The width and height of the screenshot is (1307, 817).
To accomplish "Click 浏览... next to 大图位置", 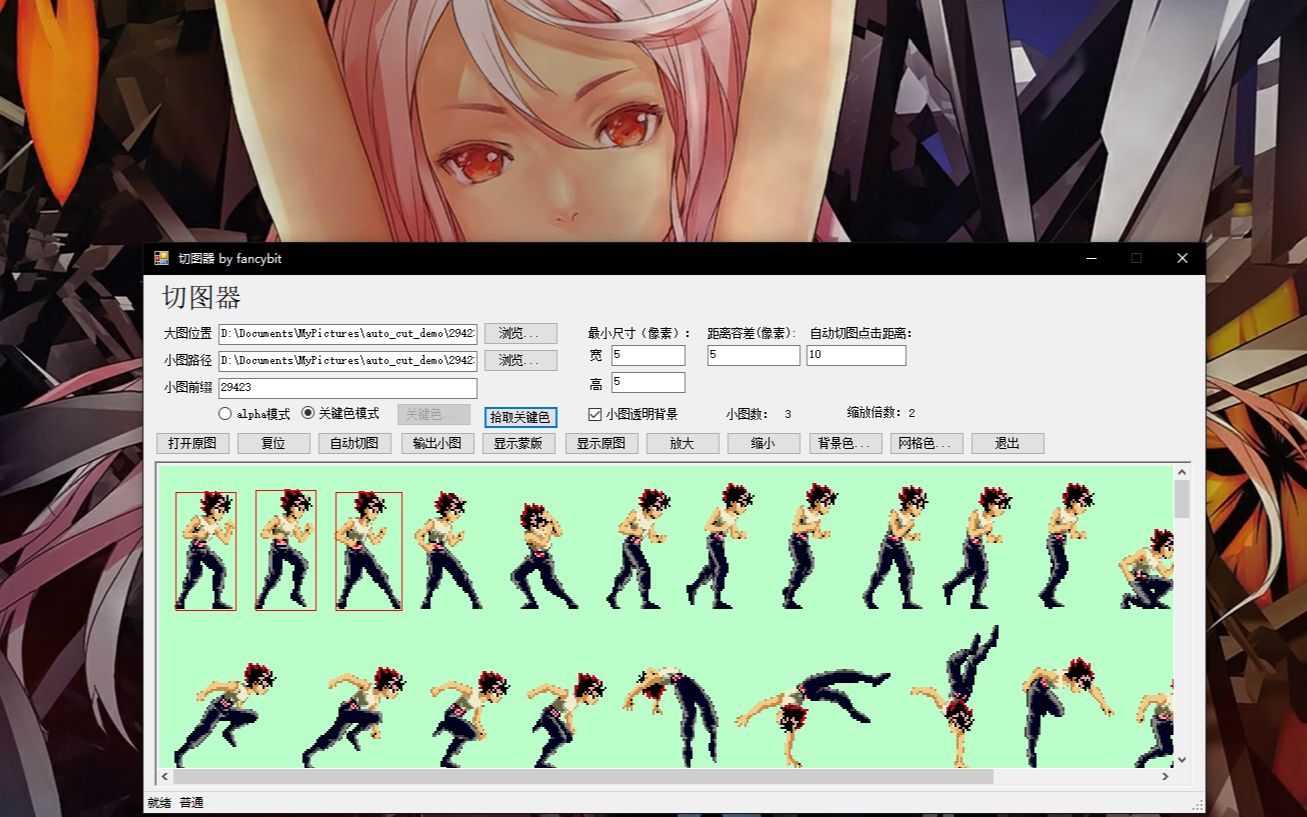I will point(521,333).
